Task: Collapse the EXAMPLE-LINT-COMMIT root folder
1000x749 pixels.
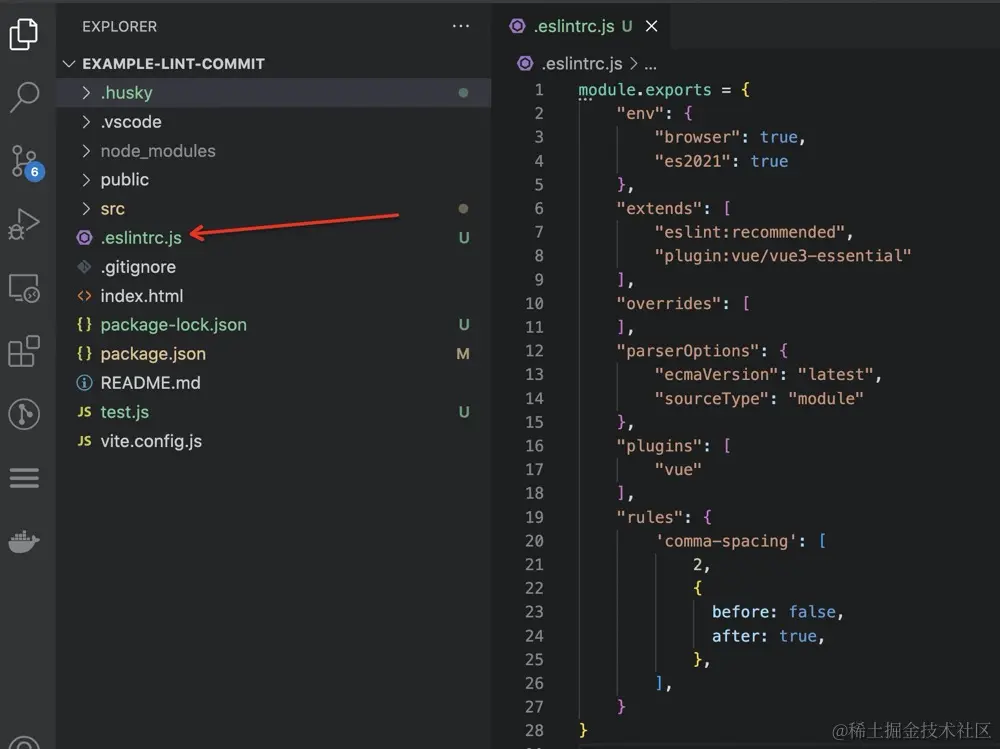Action: click(69, 64)
